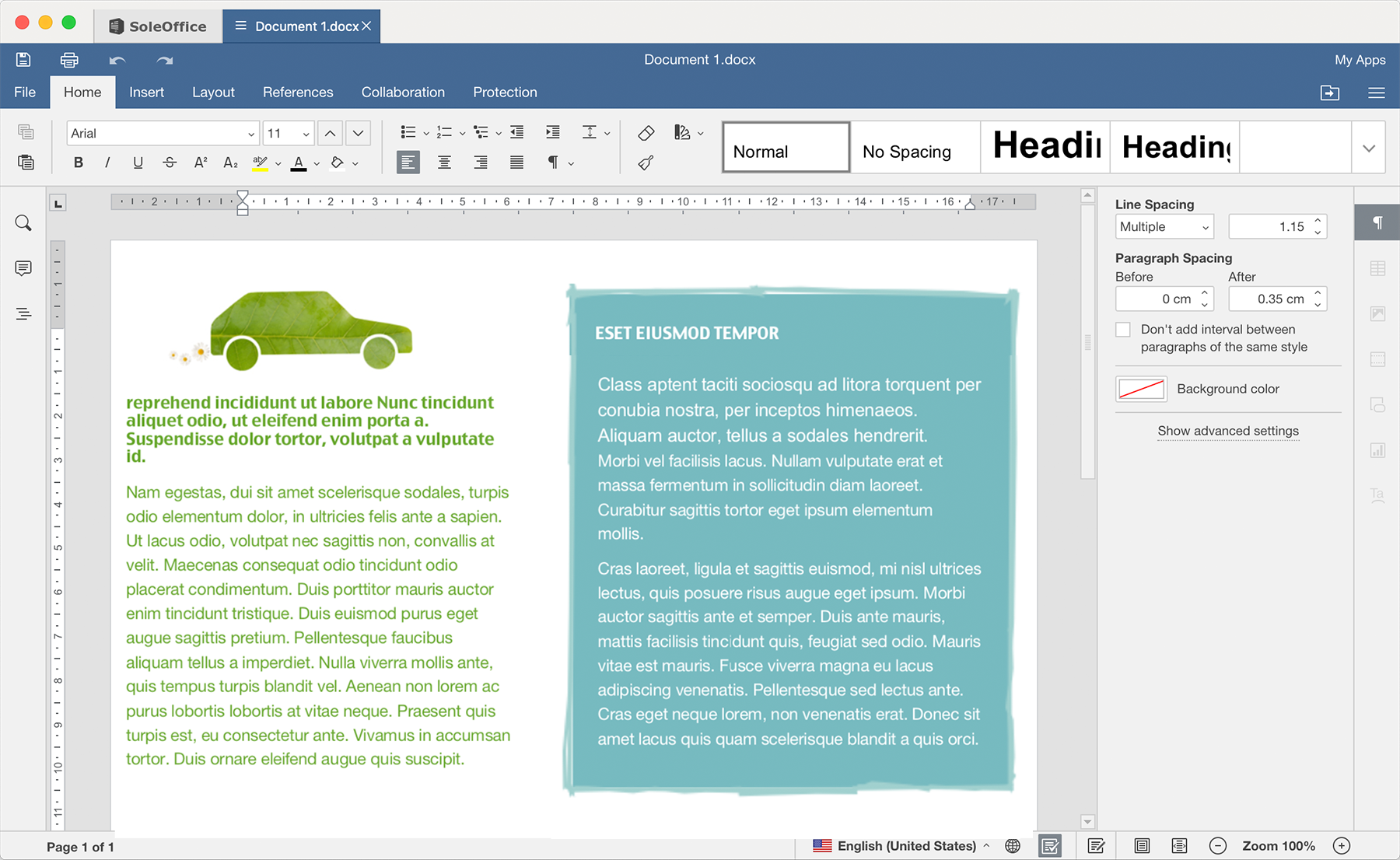Screen dimensions: 1400x860
Task: Click the numbered list icon
Action: coord(444,132)
